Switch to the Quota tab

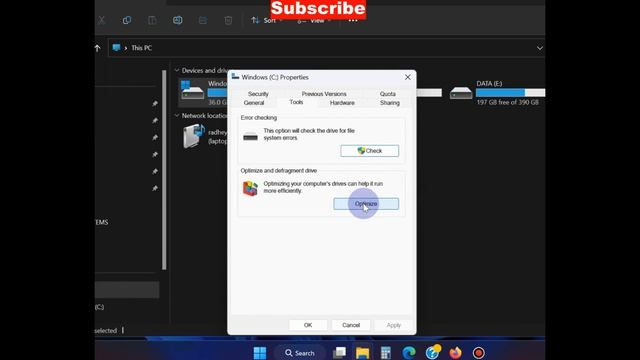coord(387,94)
